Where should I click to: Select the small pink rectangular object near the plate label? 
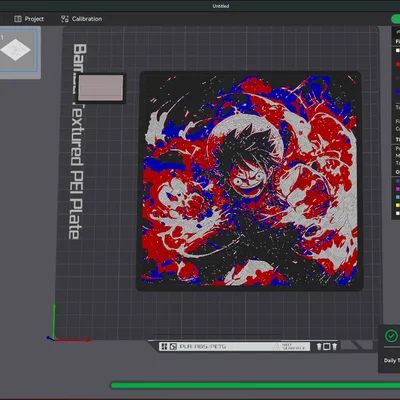click(101, 88)
